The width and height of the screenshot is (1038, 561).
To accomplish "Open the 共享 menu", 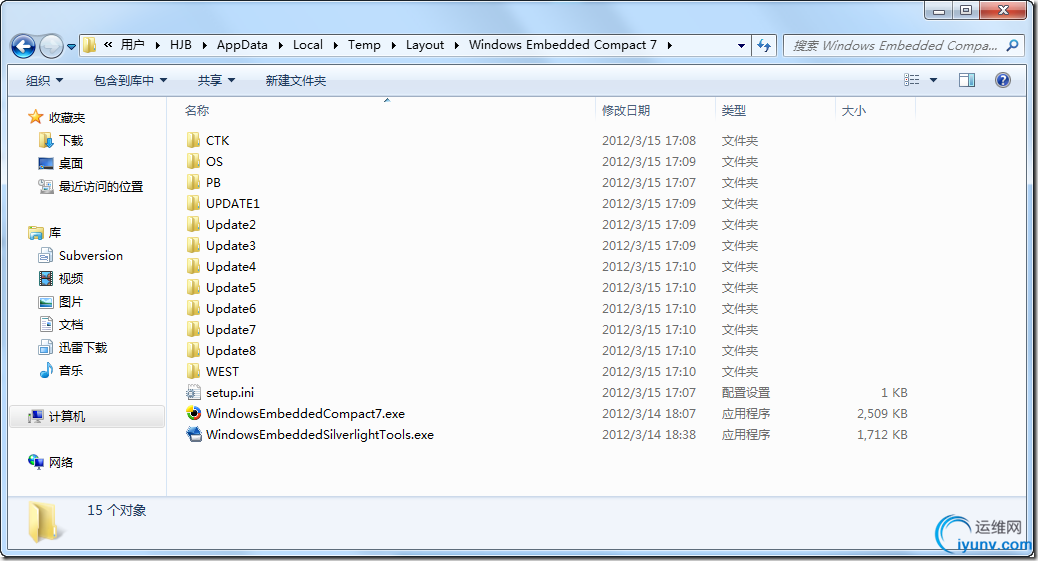I will click(x=216, y=80).
